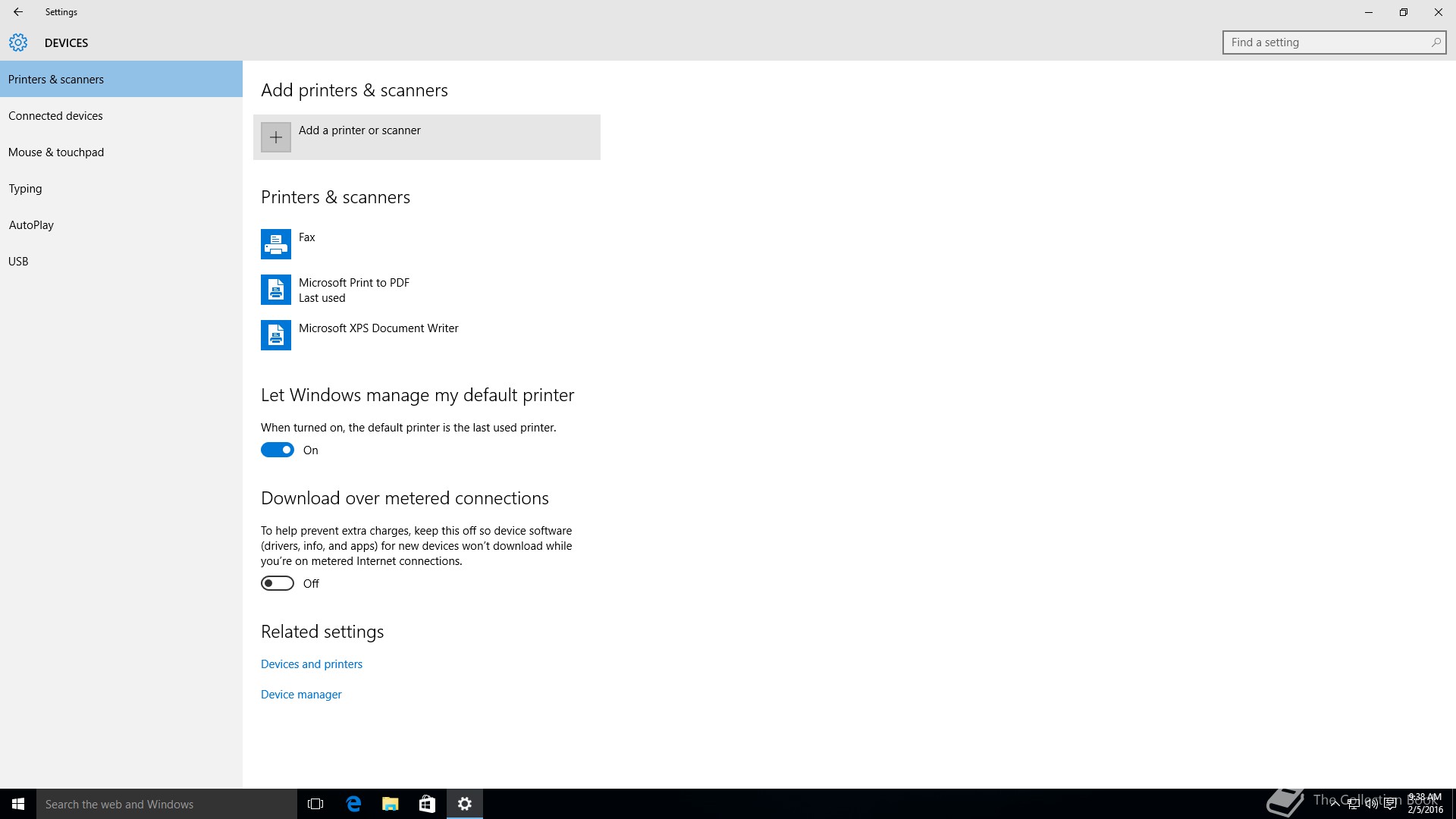Open the Action Center notifications icon
Screen dimensions: 1456x819
click(x=1390, y=804)
